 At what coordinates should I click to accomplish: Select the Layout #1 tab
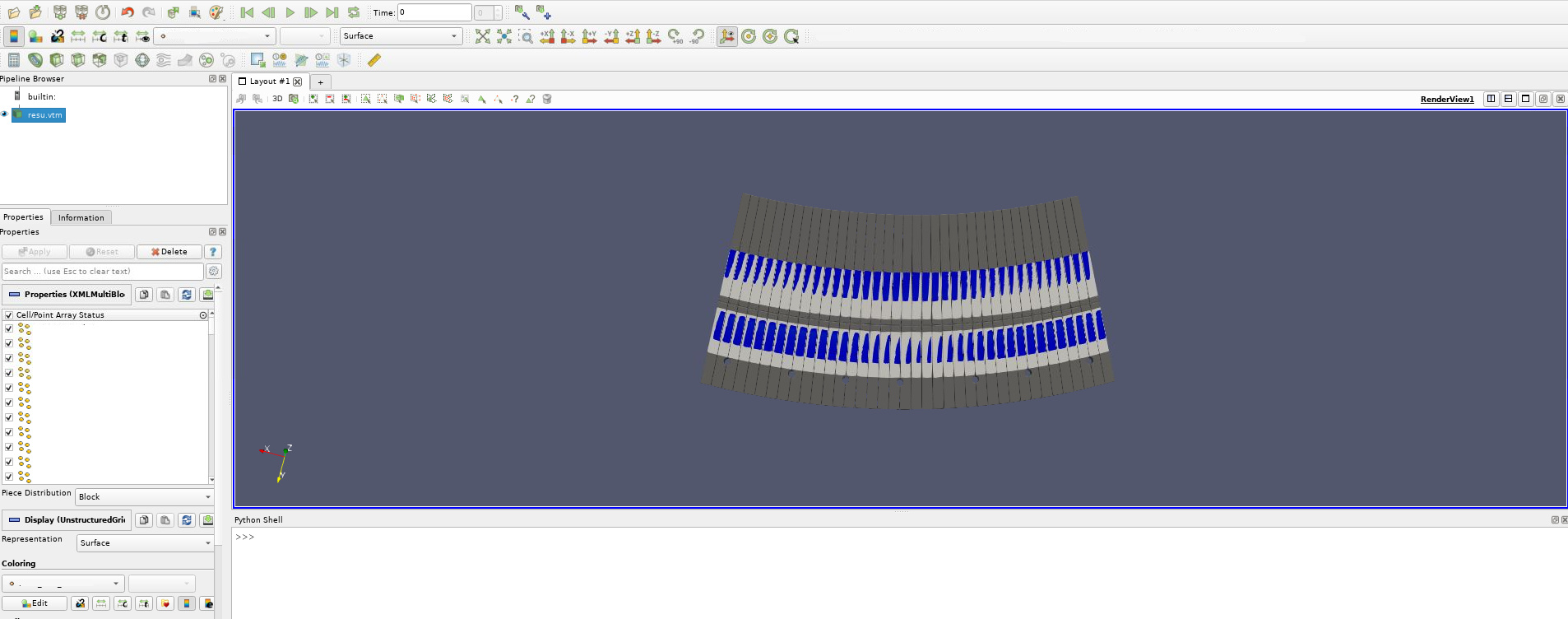click(x=270, y=81)
